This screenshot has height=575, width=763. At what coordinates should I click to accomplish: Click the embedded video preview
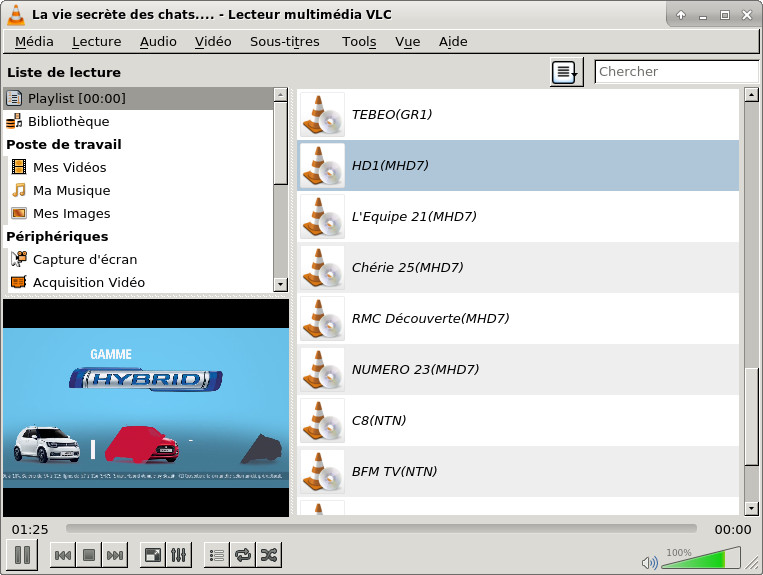click(x=146, y=408)
